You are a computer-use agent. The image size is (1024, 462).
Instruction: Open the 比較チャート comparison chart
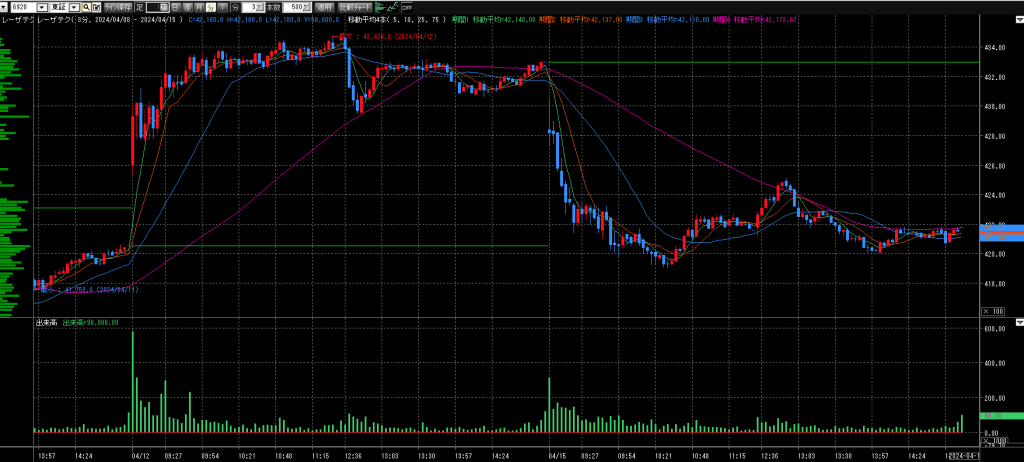click(x=355, y=7)
